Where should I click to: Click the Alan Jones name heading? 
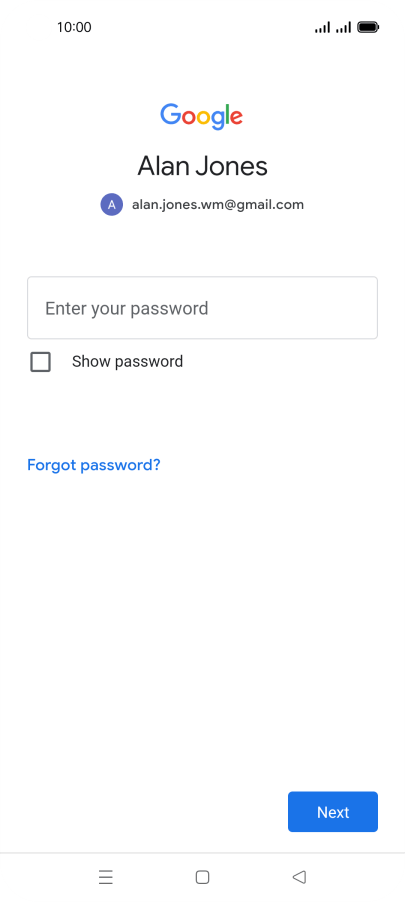click(x=202, y=166)
